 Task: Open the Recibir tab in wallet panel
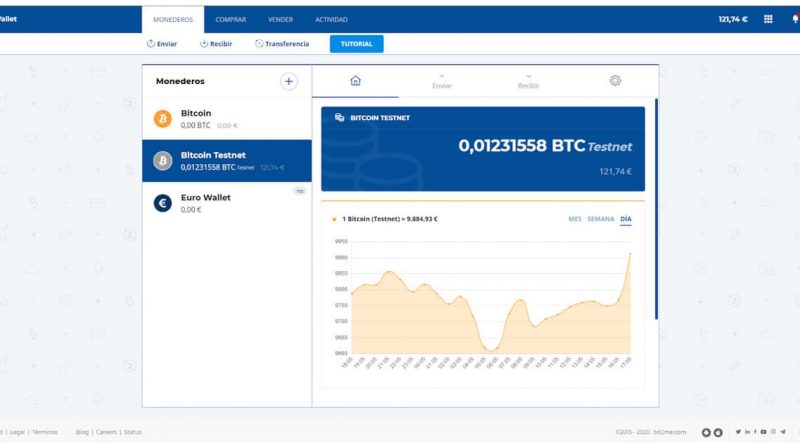tap(528, 82)
